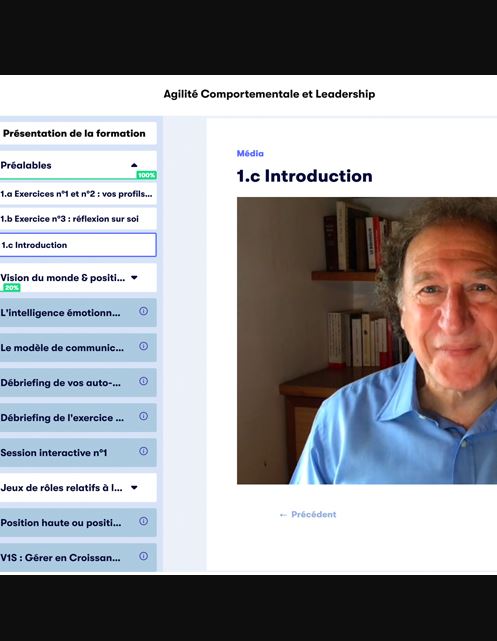This screenshot has height=641, width=497.
Task: Click the Le modèle de communic... module label
Action: (x=62, y=348)
